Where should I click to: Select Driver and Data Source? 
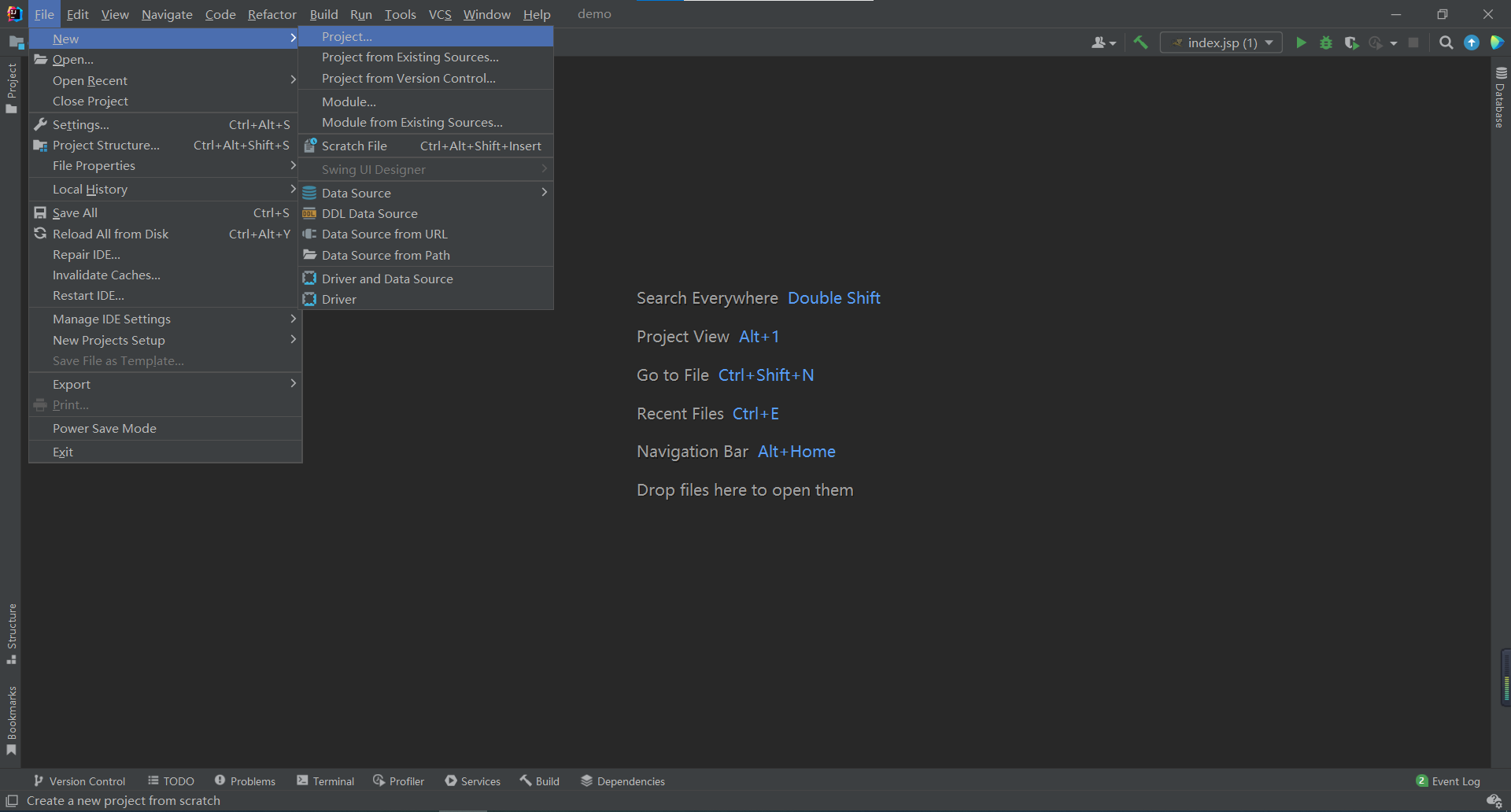(426, 279)
